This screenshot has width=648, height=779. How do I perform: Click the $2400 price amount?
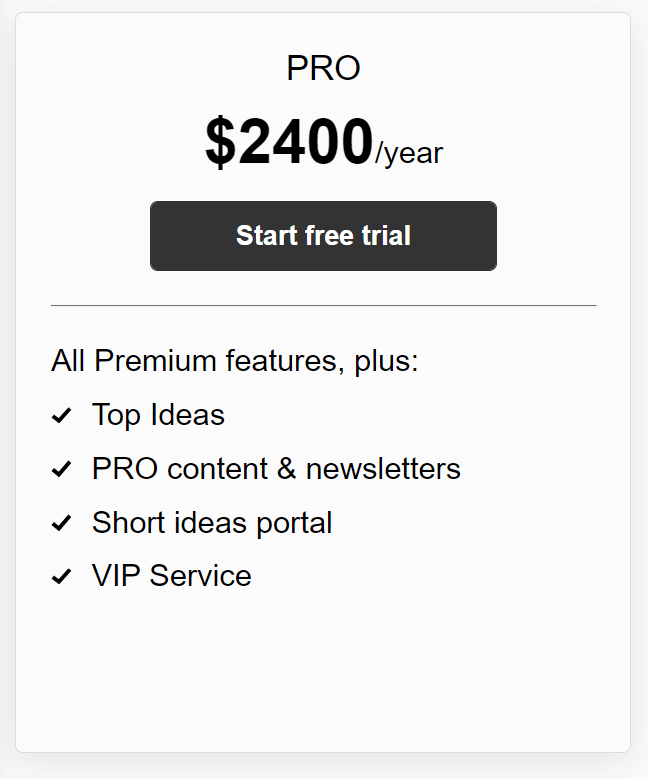(x=289, y=142)
